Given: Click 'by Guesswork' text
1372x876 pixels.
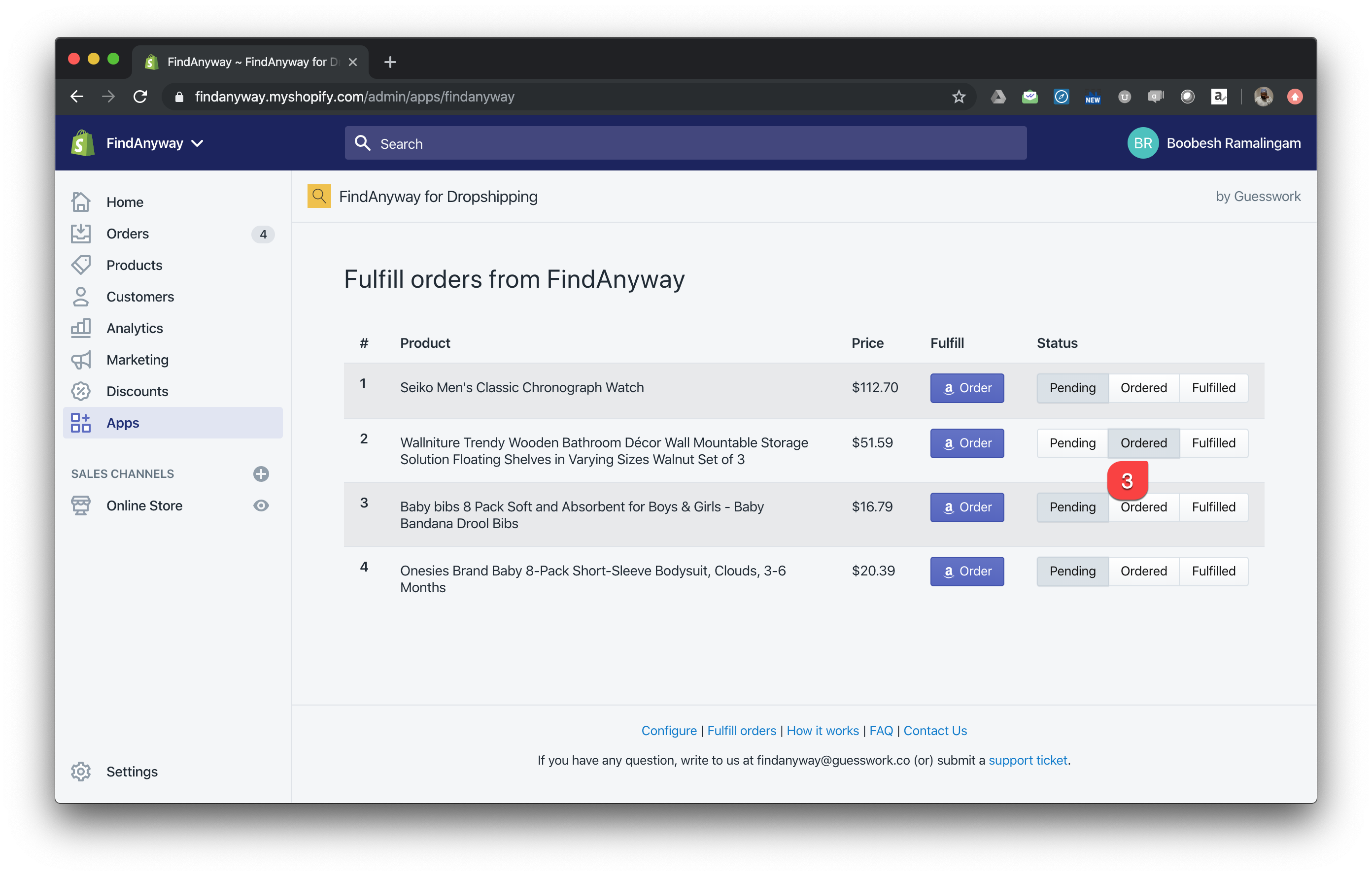Looking at the screenshot, I should tap(1258, 196).
